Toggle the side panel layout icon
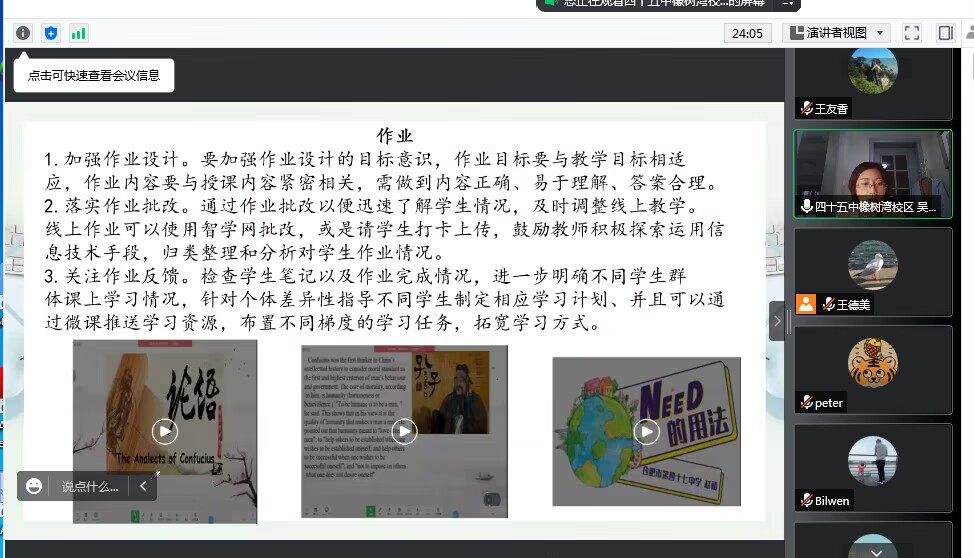 point(945,33)
